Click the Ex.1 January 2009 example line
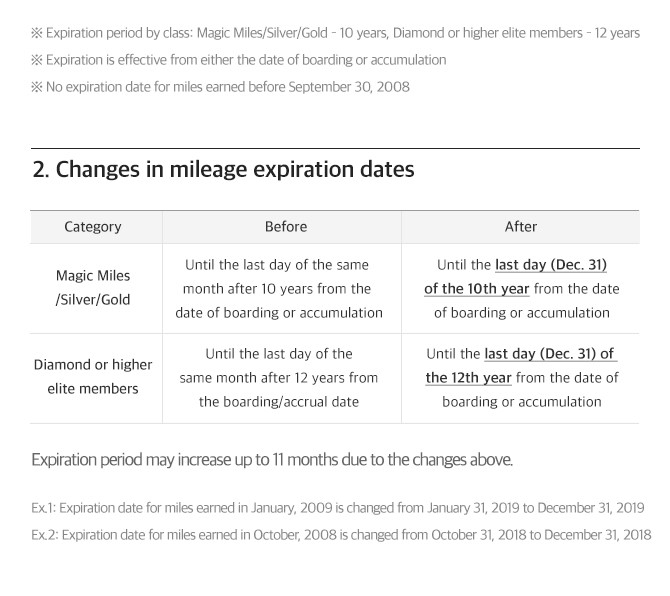This screenshot has height=596, width=670. pos(338,508)
